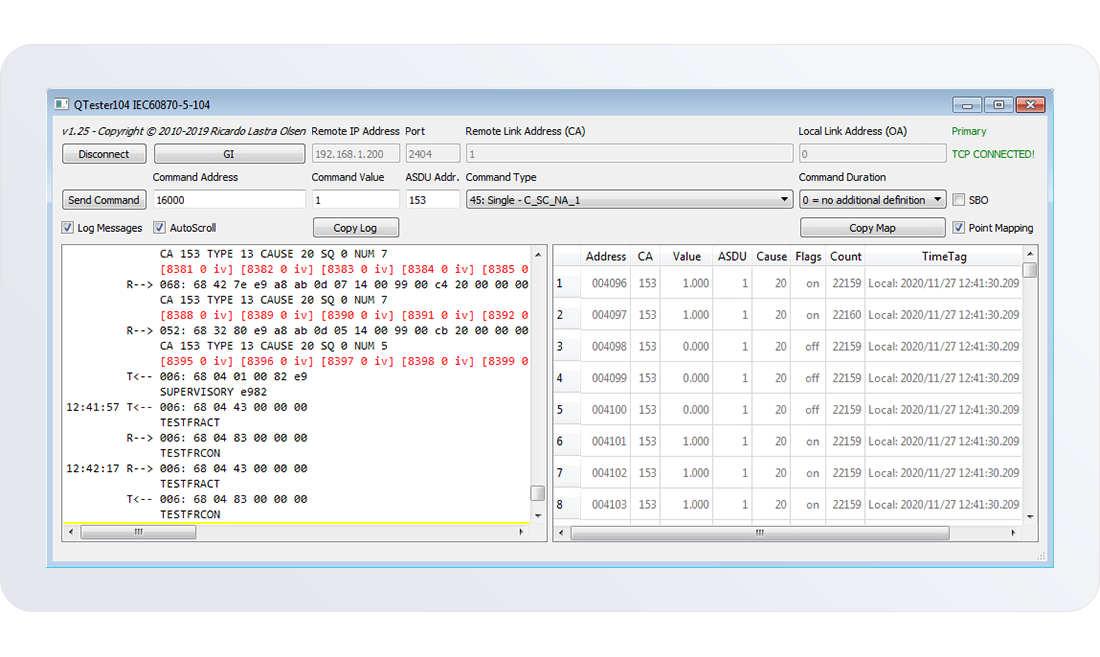Select the ASDU Addr. input field
Viewport: 1100px width, 657px height.
(x=432, y=200)
